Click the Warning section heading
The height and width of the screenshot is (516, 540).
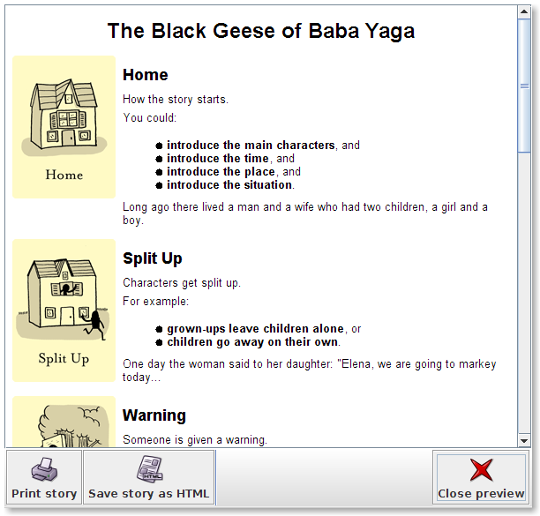tap(154, 415)
